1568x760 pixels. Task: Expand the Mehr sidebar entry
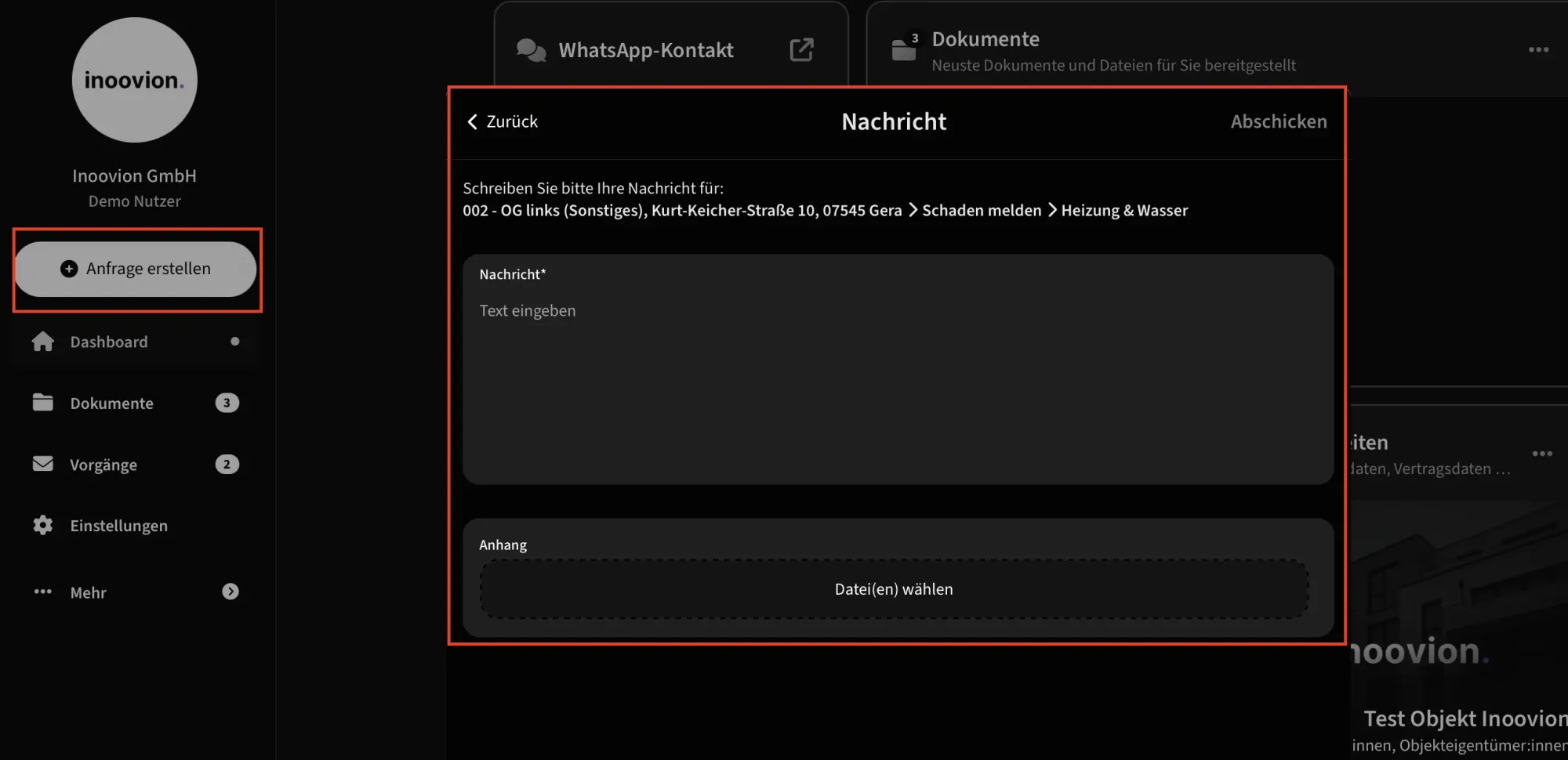tap(136, 592)
